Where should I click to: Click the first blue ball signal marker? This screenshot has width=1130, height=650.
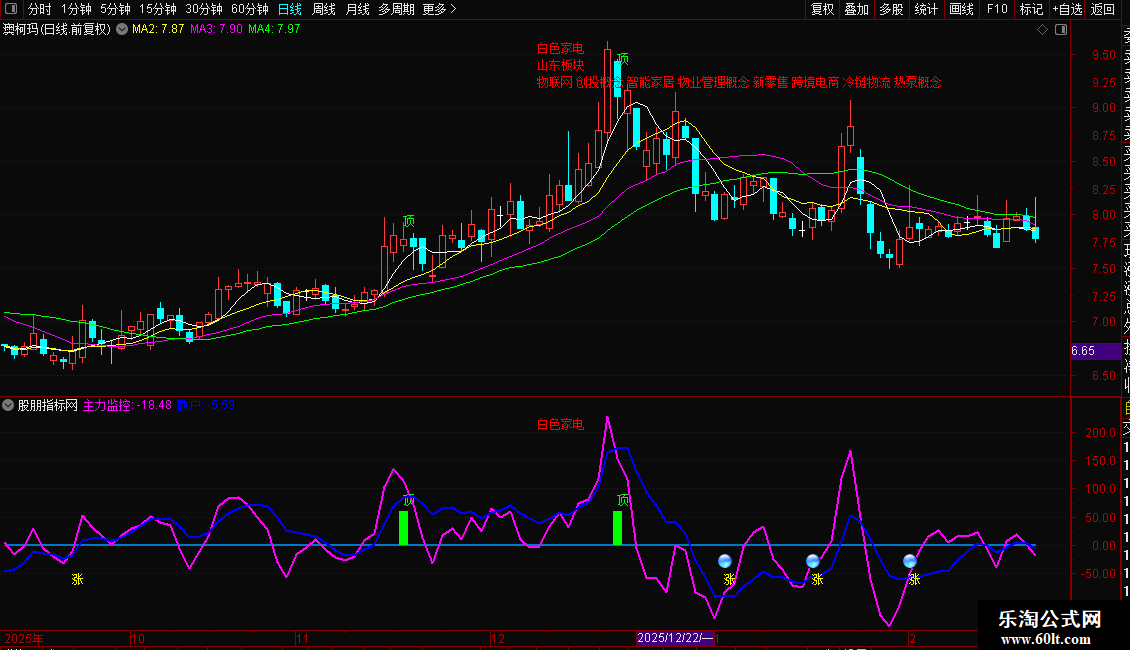(725, 561)
